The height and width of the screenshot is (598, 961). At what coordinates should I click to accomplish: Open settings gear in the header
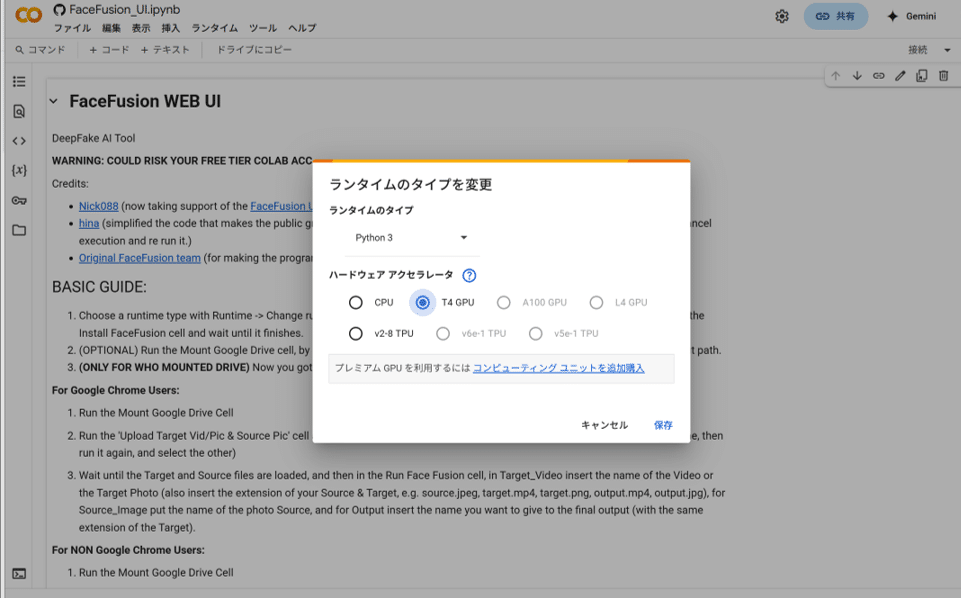point(781,17)
